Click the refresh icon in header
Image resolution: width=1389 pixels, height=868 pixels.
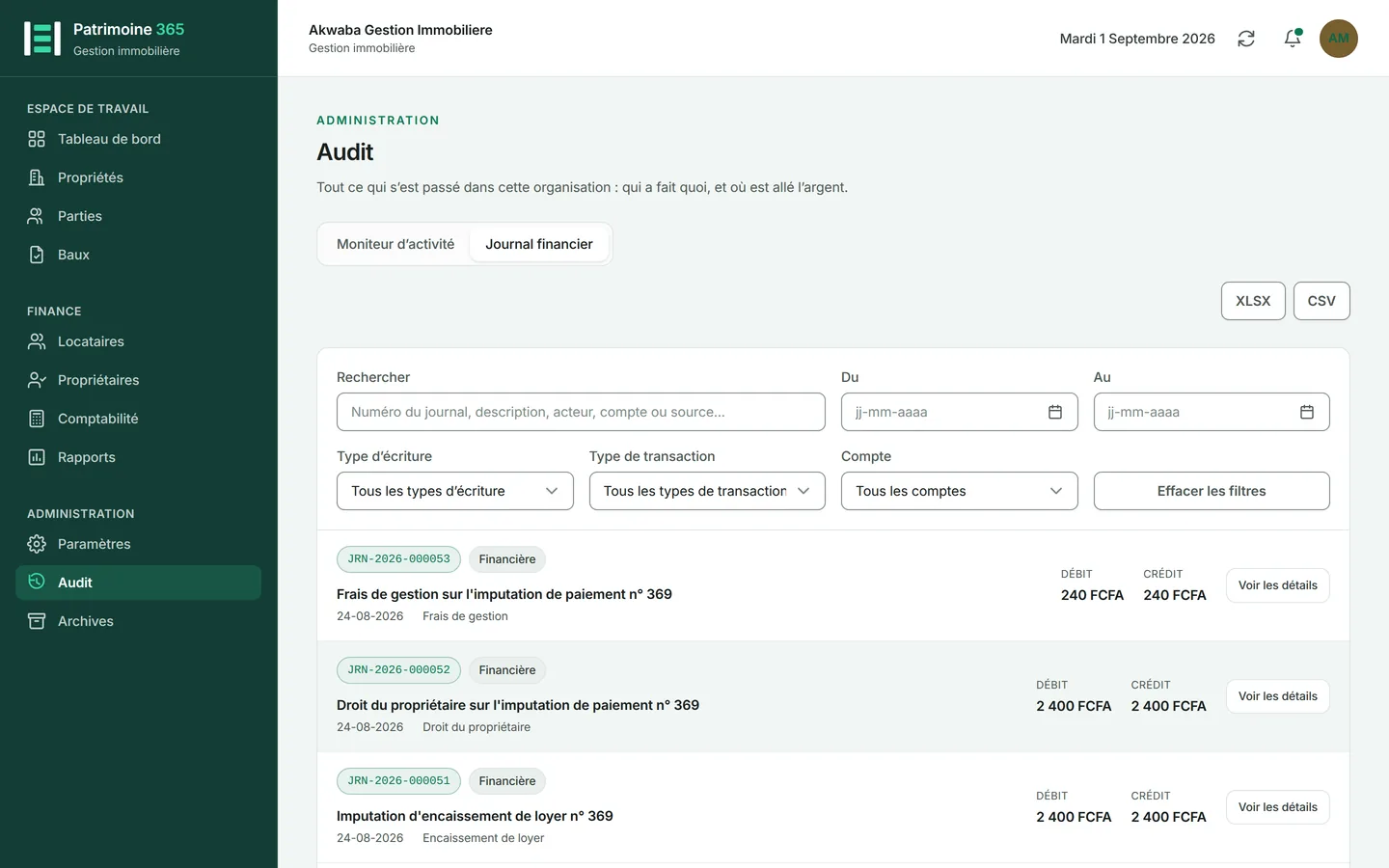click(1246, 39)
